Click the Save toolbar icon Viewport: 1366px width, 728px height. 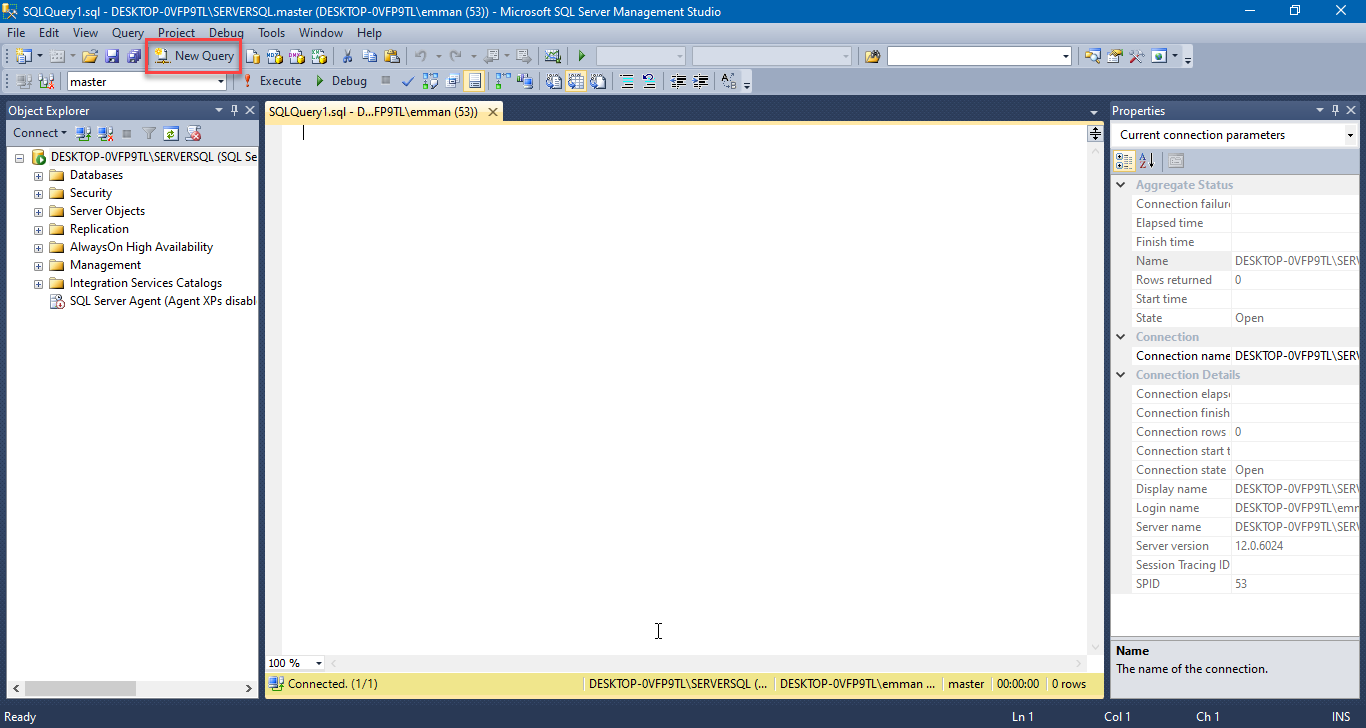[112, 56]
